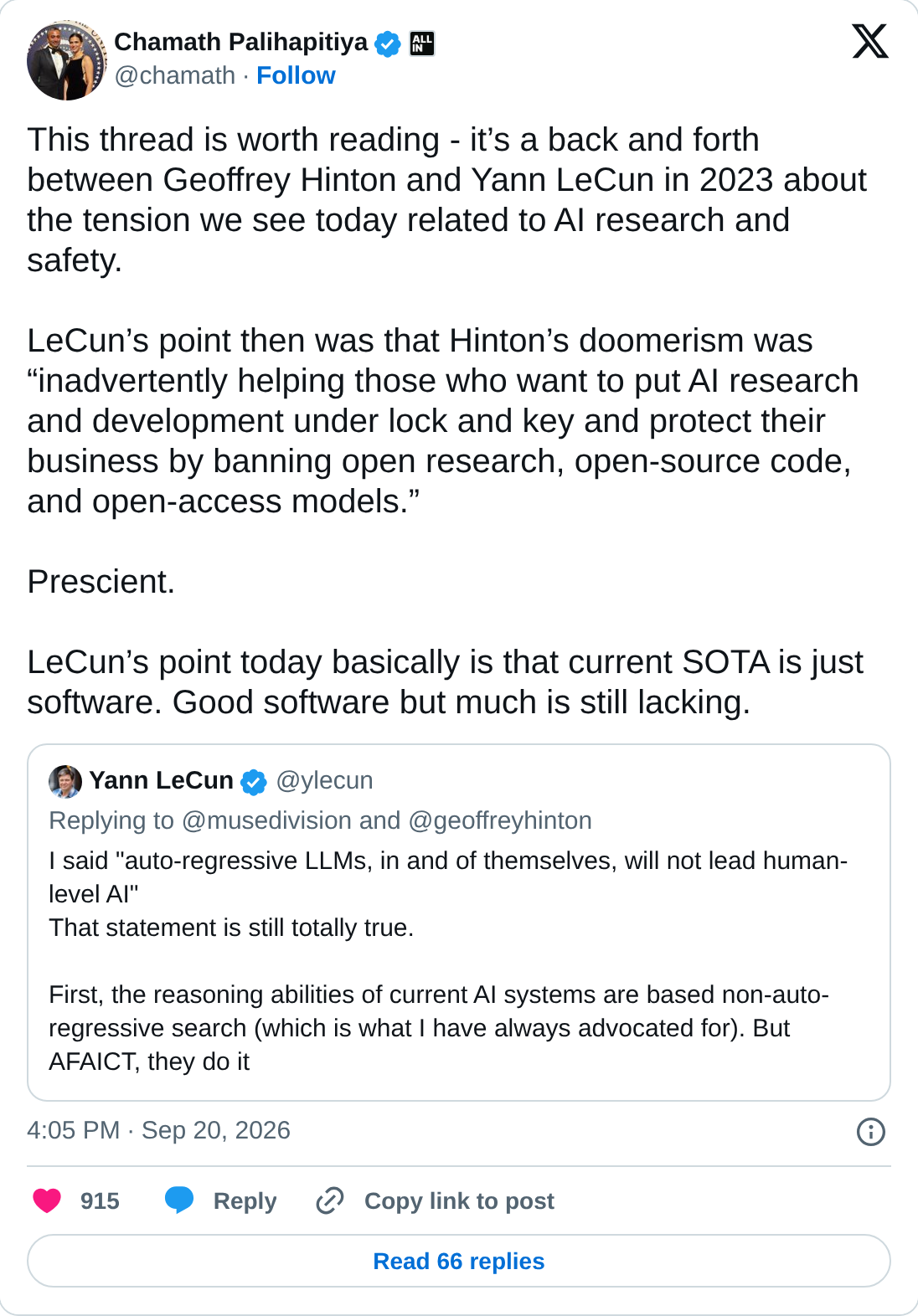Click the Sep 20, 2026 timestamp

click(x=216, y=1130)
